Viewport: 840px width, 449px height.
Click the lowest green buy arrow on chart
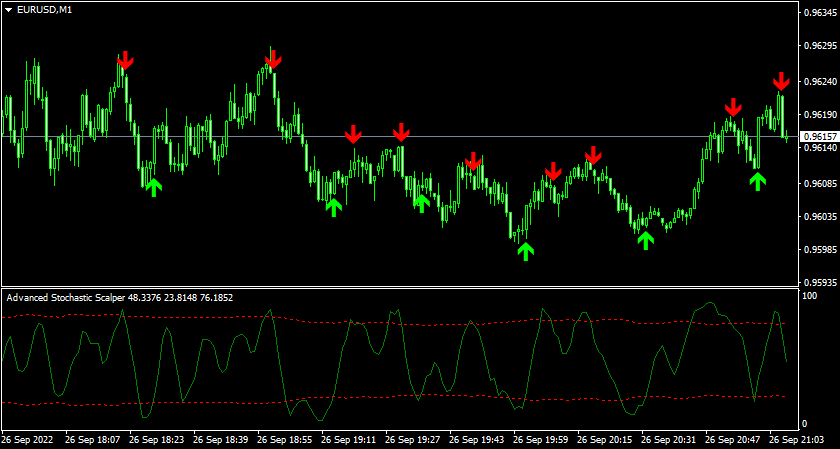(524, 250)
